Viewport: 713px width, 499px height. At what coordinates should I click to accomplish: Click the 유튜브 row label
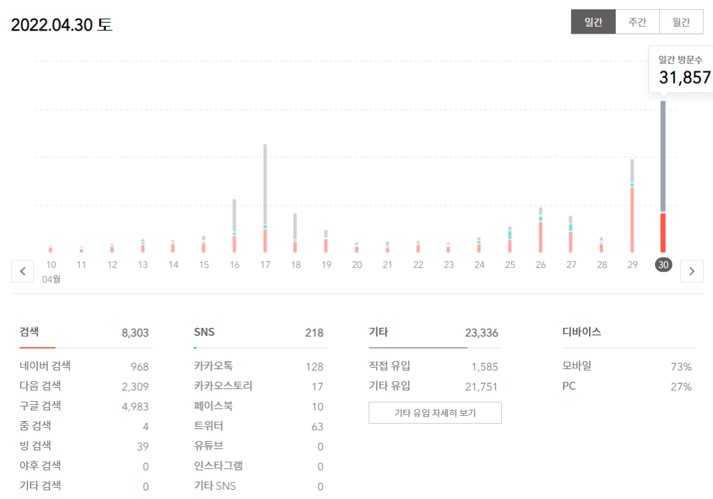click(x=209, y=446)
